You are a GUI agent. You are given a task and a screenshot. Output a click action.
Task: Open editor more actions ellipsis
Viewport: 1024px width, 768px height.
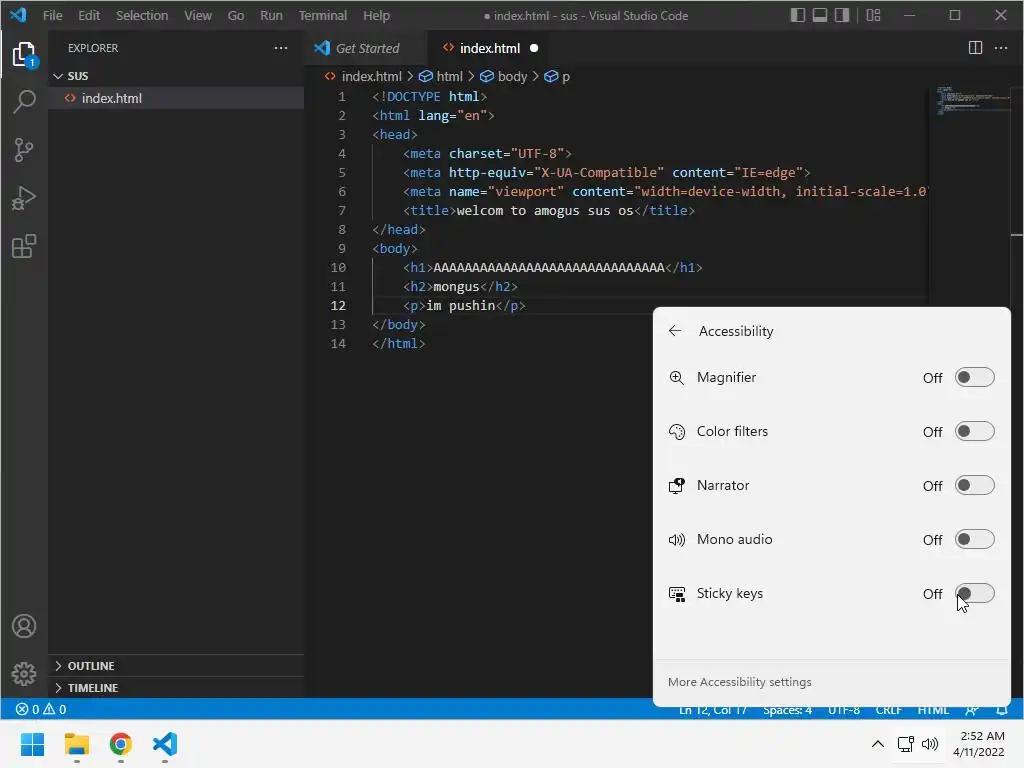[x=1000, y=48]
